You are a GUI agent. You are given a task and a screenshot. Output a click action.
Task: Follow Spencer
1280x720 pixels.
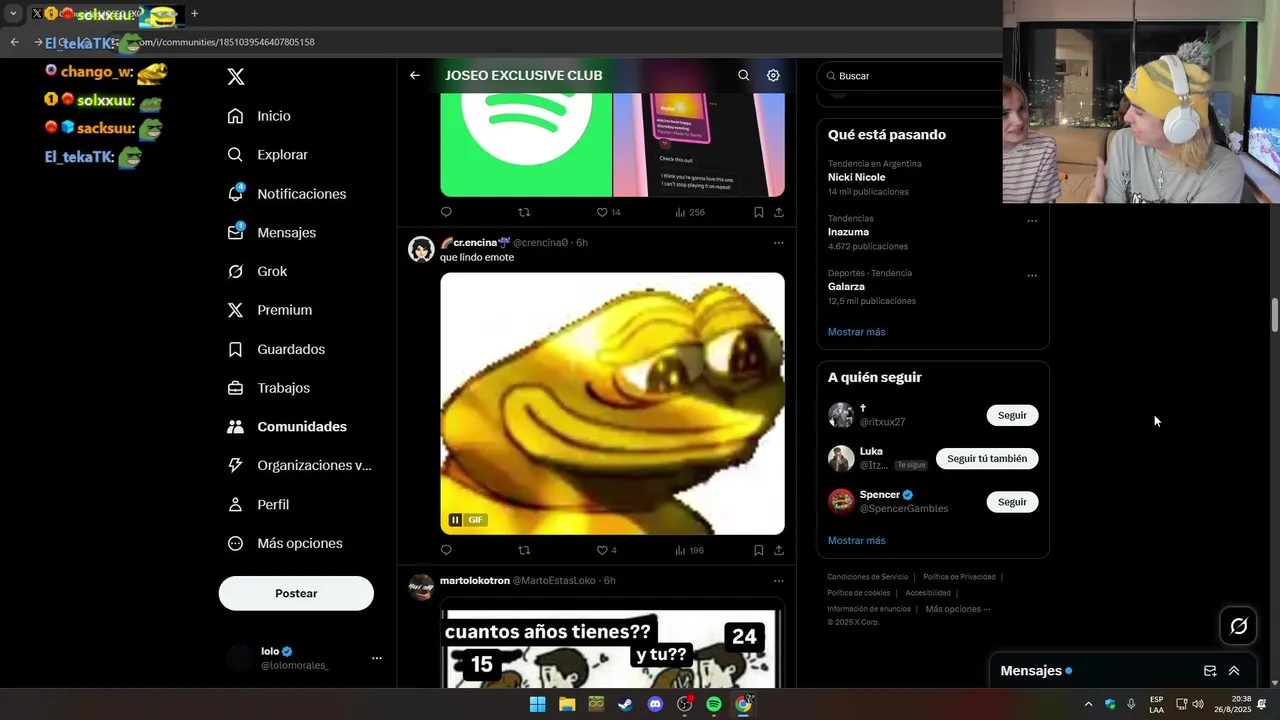tap(1012, 502)
